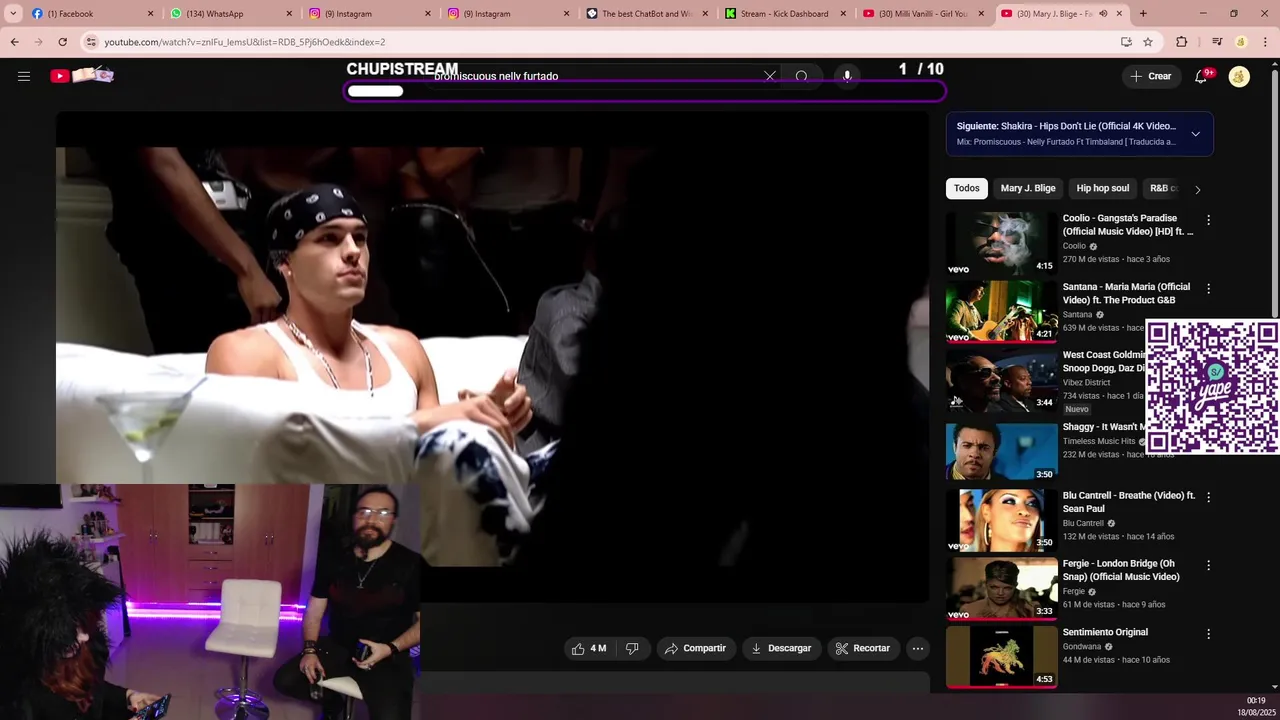Open the YouTube hamburger guide menu
1280x720 pixels.
pos(24,76)
